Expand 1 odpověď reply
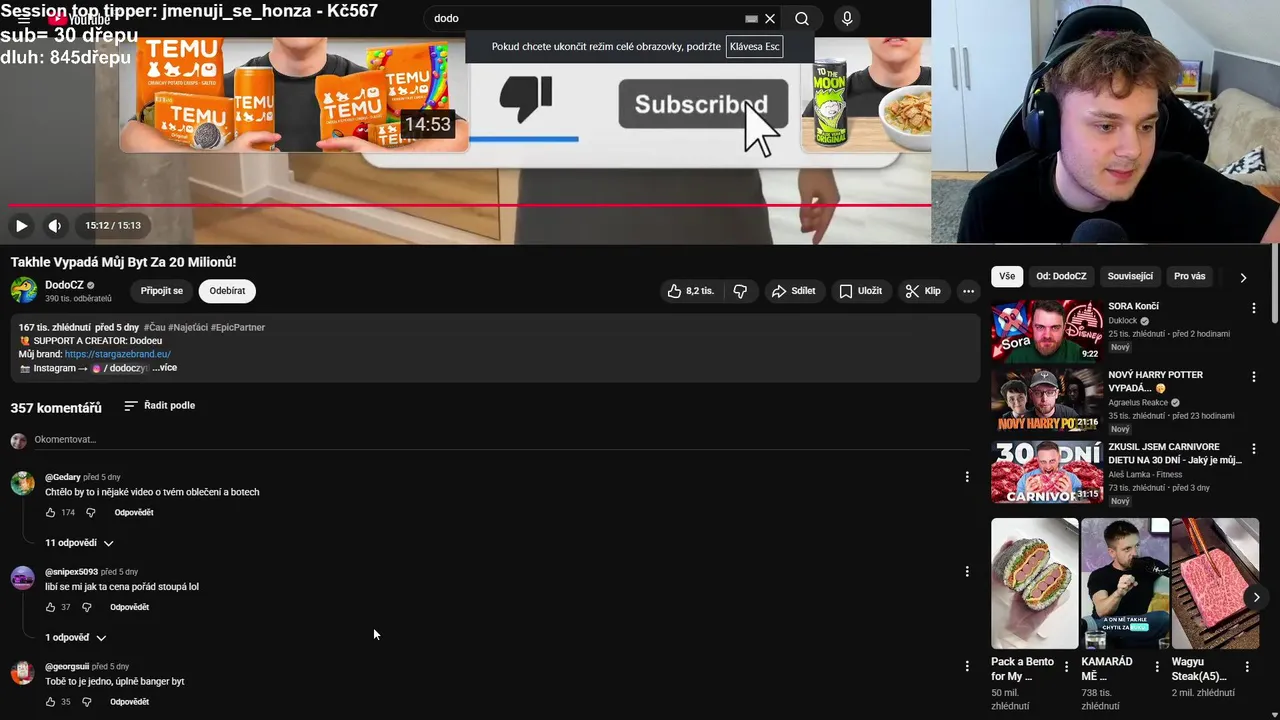The image size is (1280, 720). pos(75,638)
